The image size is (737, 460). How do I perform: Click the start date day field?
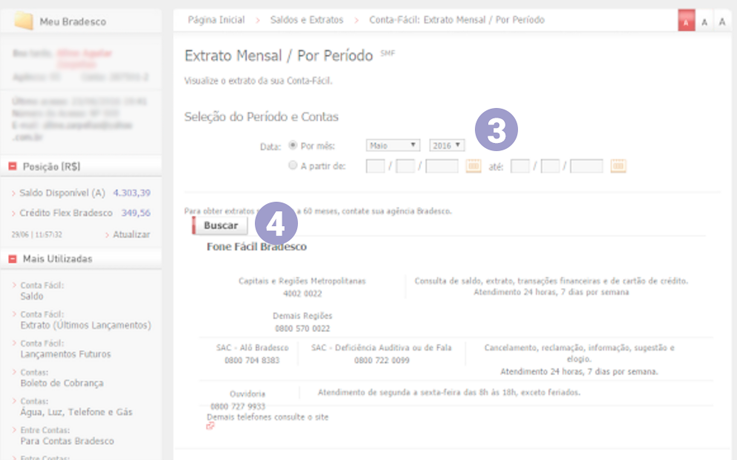(x=375, y=166)
